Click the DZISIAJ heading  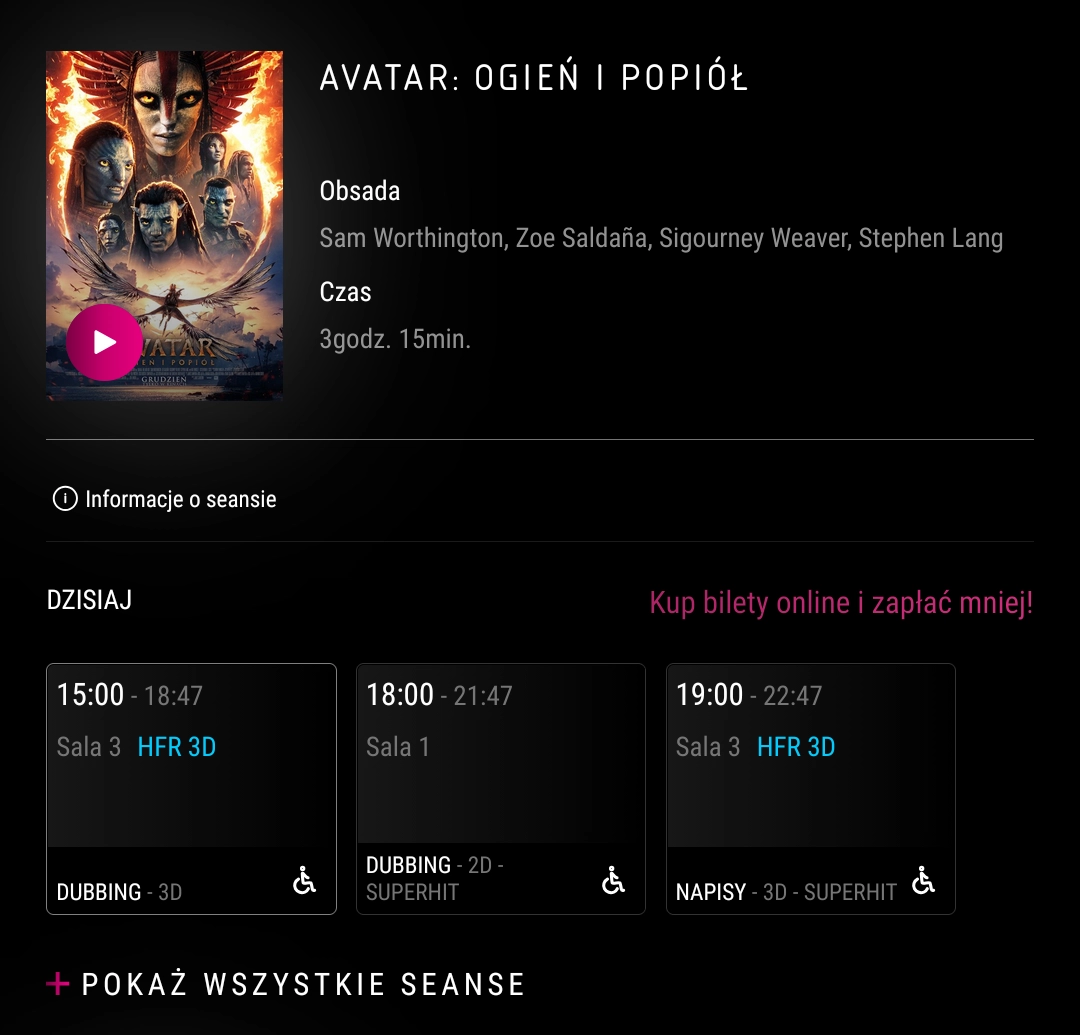pyautogui.click(x=90, y=600)
